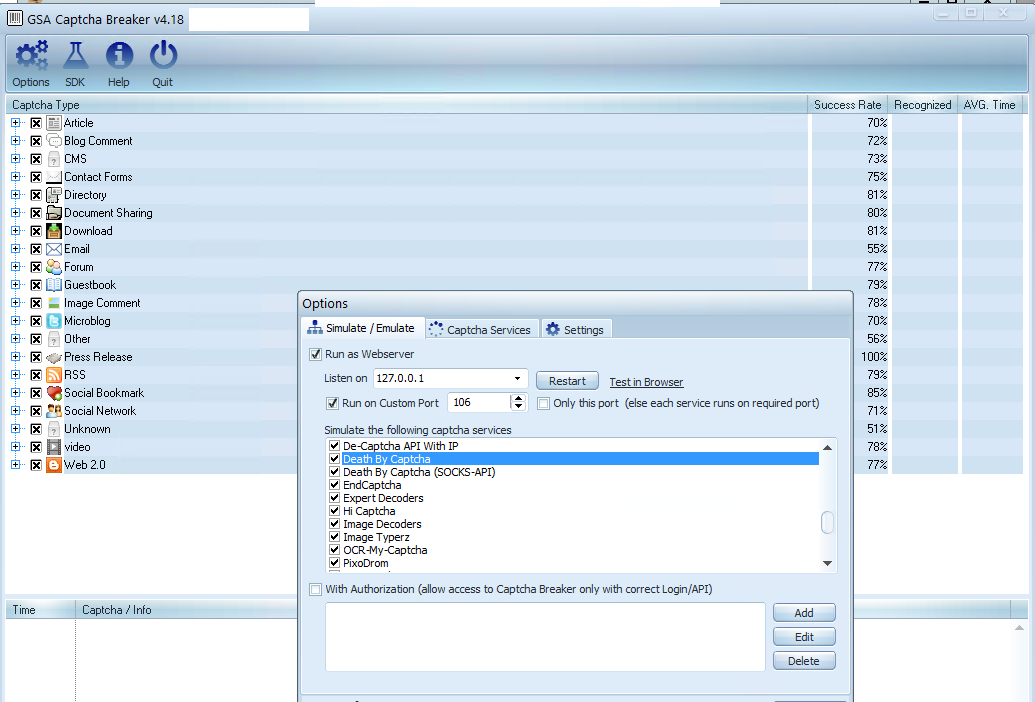Click the RSS feed icon
The width and height of the screenshot is (1035, 702).
coord(54,375)
